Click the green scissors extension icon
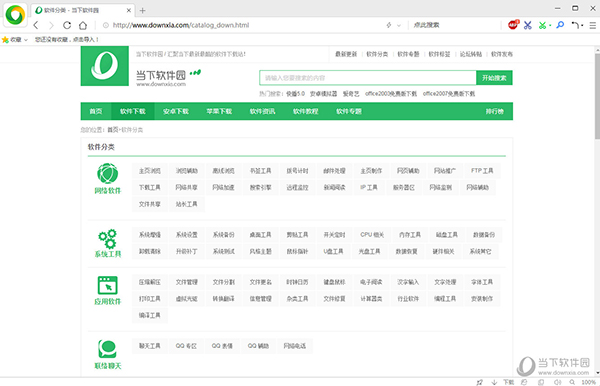The image size is (600, 386). [x=542, y=25]
